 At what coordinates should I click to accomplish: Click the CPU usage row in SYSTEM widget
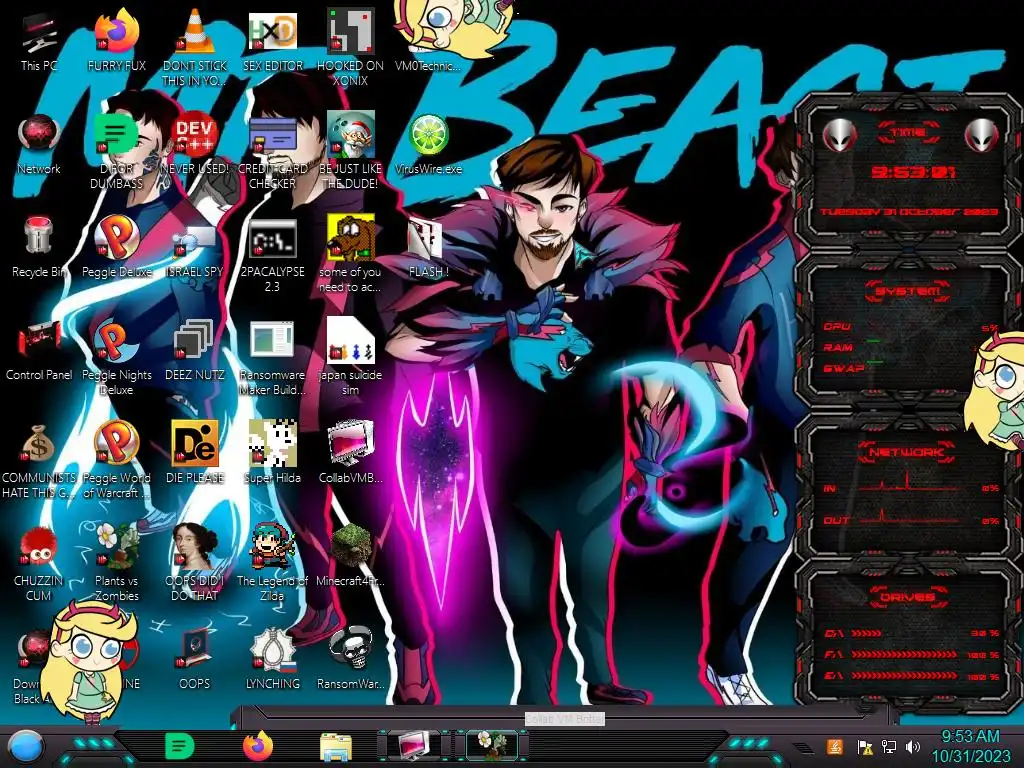pos(910,327)
